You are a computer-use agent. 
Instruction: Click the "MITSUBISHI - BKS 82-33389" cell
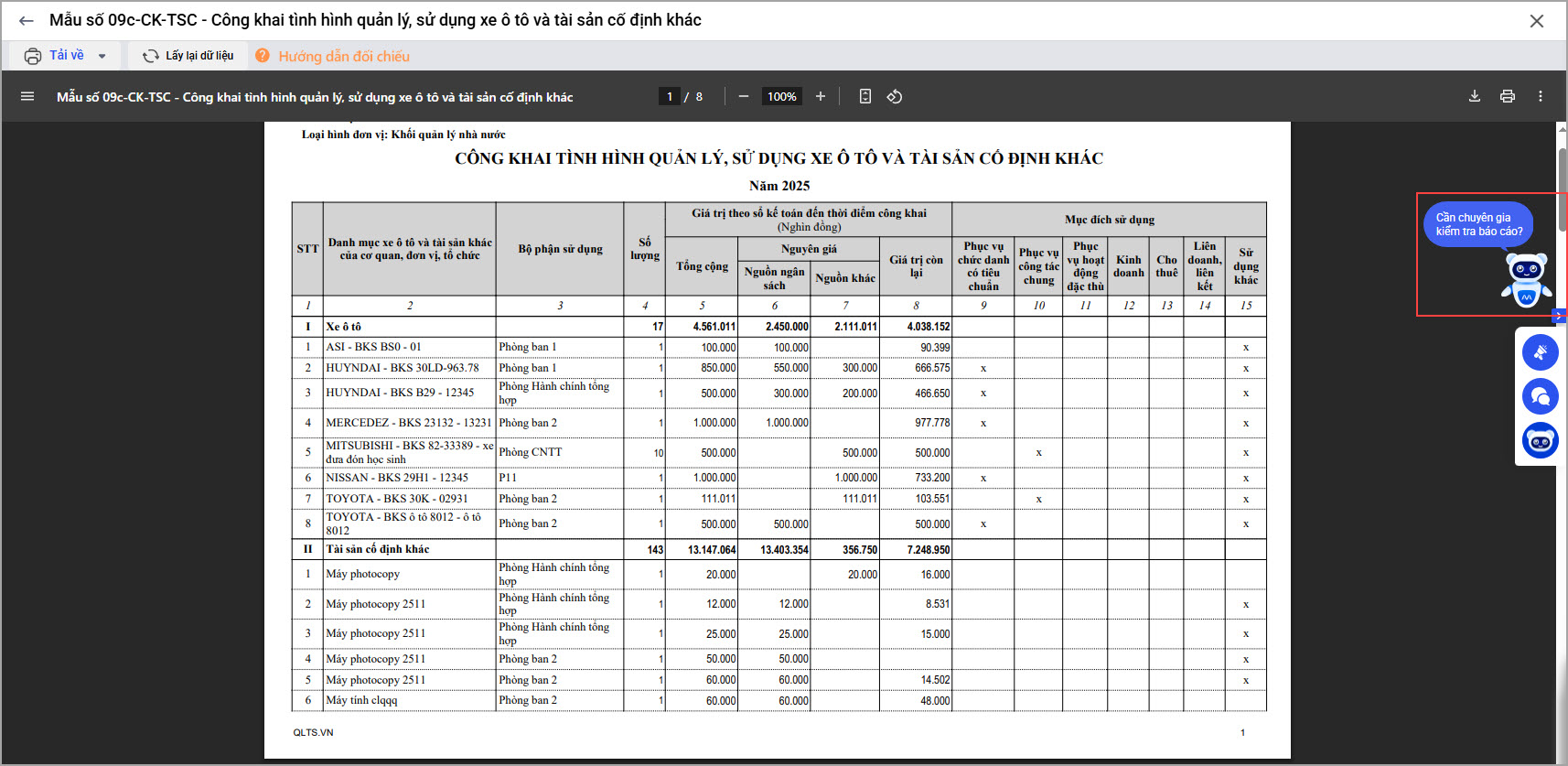point(409,452)
